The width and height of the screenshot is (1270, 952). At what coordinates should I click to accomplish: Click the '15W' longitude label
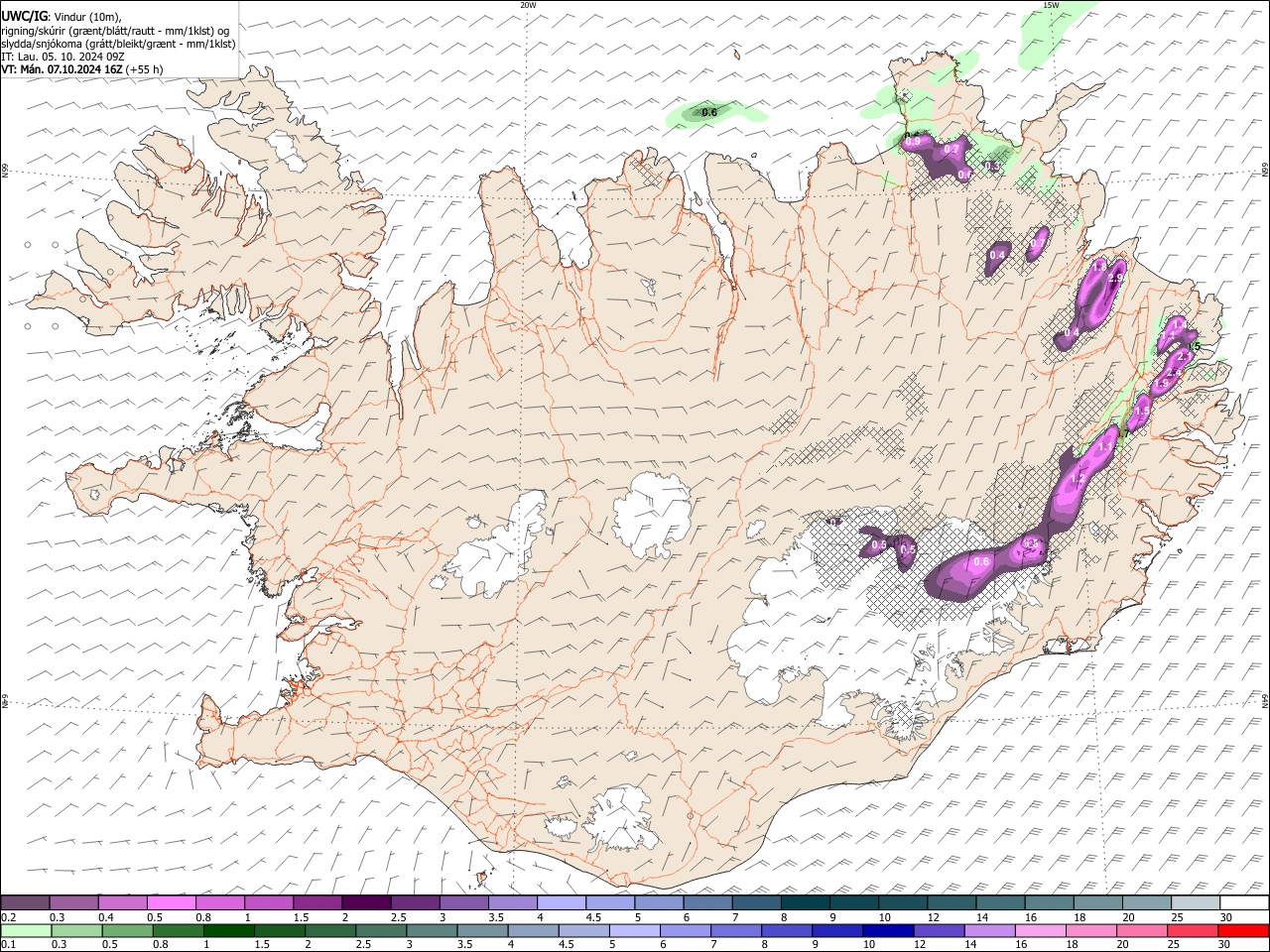[x=1051, y=5]
